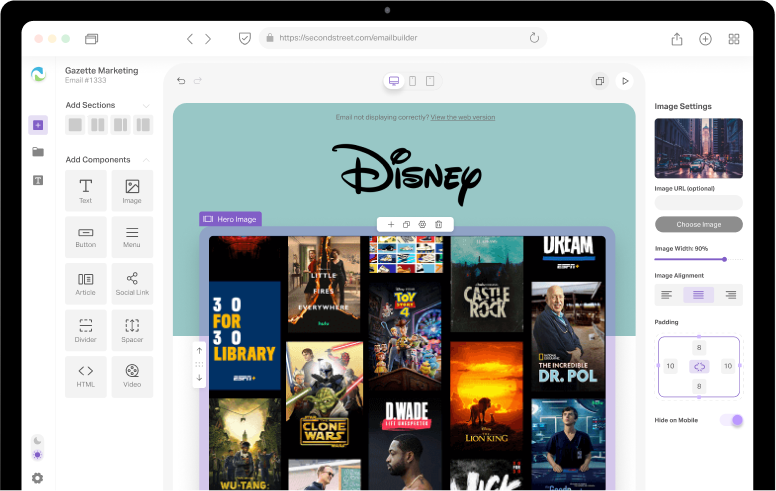
Task: Delete the Hero Image block
Action: coord(438,224)
